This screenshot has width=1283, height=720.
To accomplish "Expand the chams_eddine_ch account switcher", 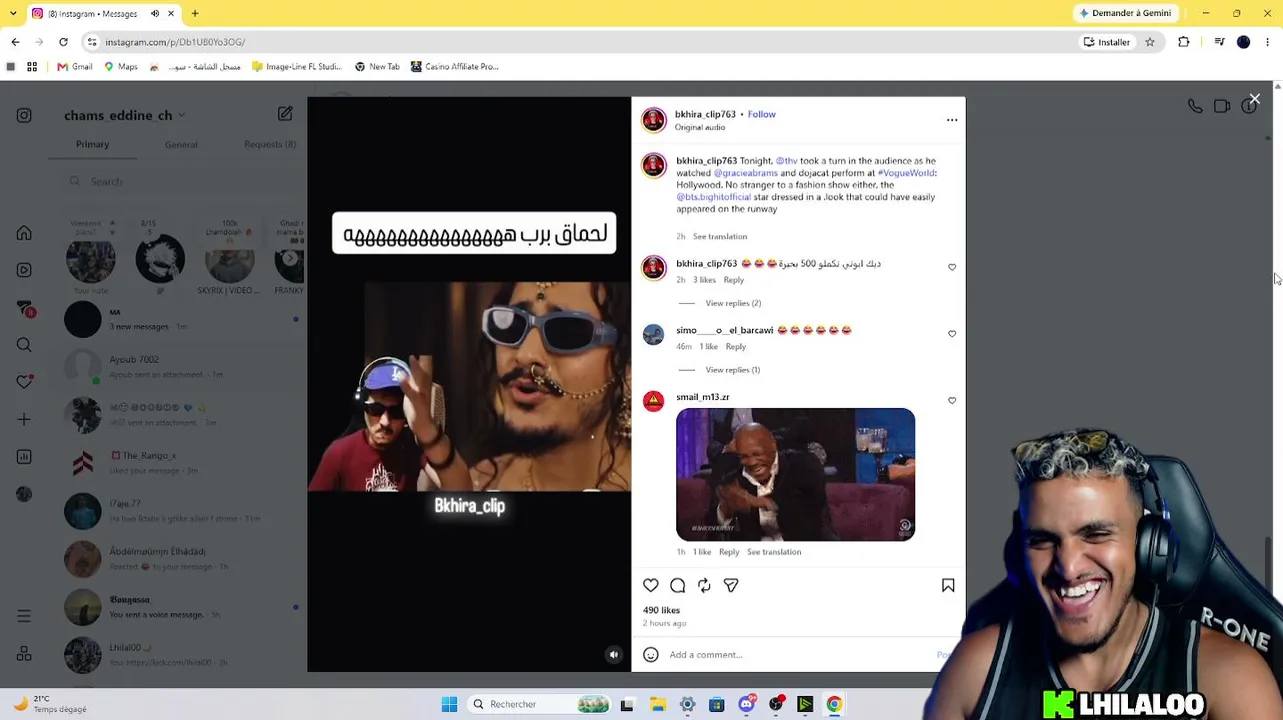I will click(x=125, y=116).
